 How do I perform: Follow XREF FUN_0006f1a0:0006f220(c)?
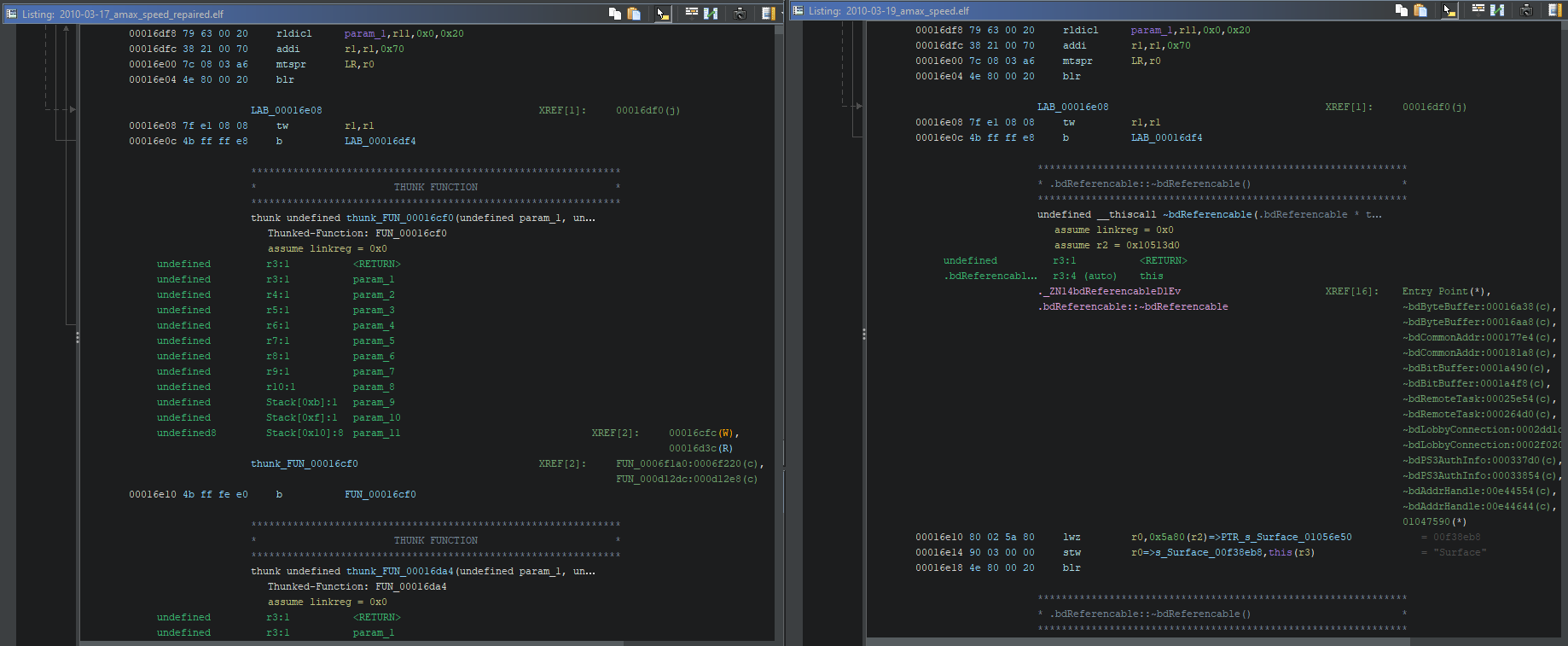pos(689,464)
